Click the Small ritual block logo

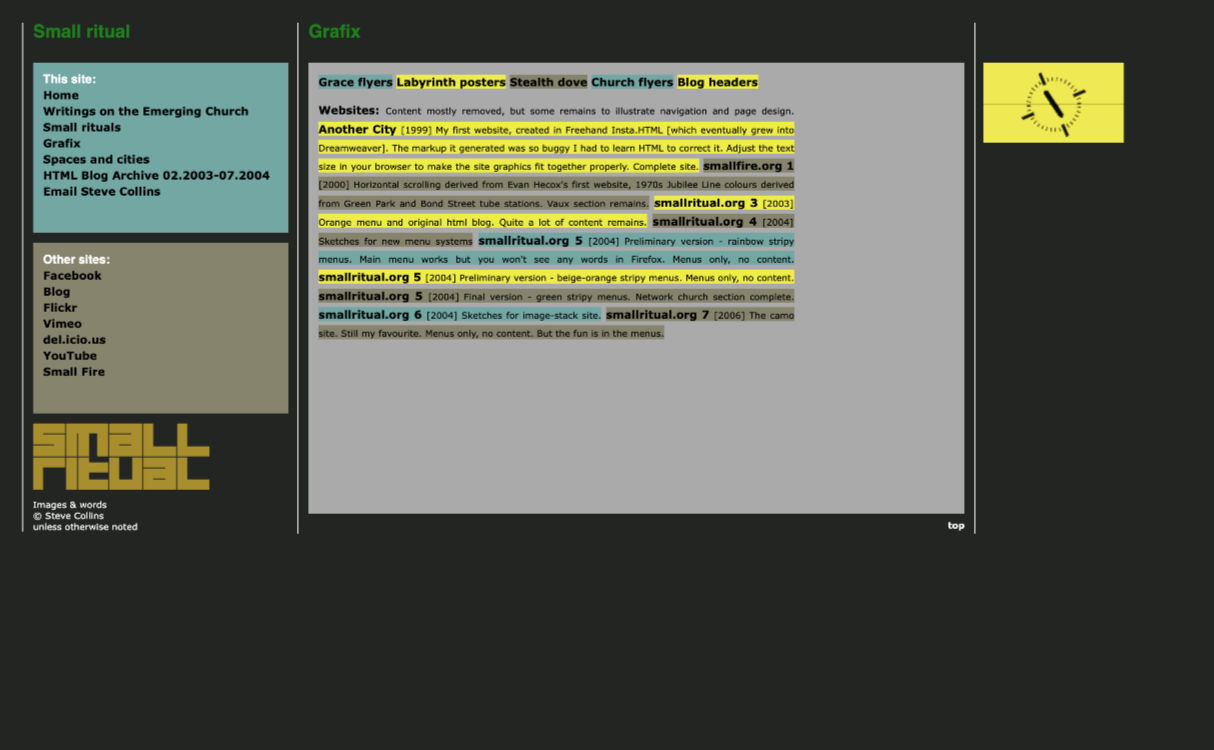[x=121, y=457]
